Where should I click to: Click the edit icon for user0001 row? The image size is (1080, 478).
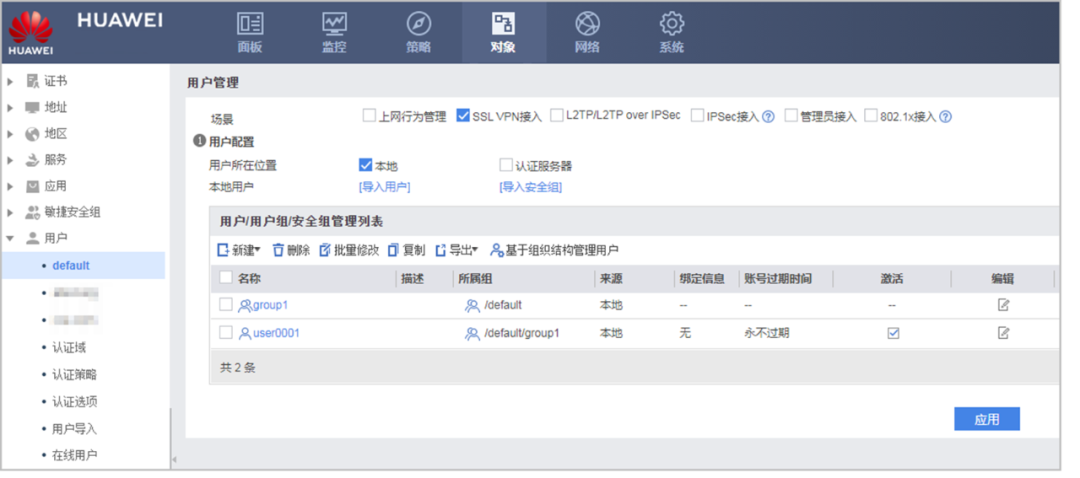pos(1004,333)
